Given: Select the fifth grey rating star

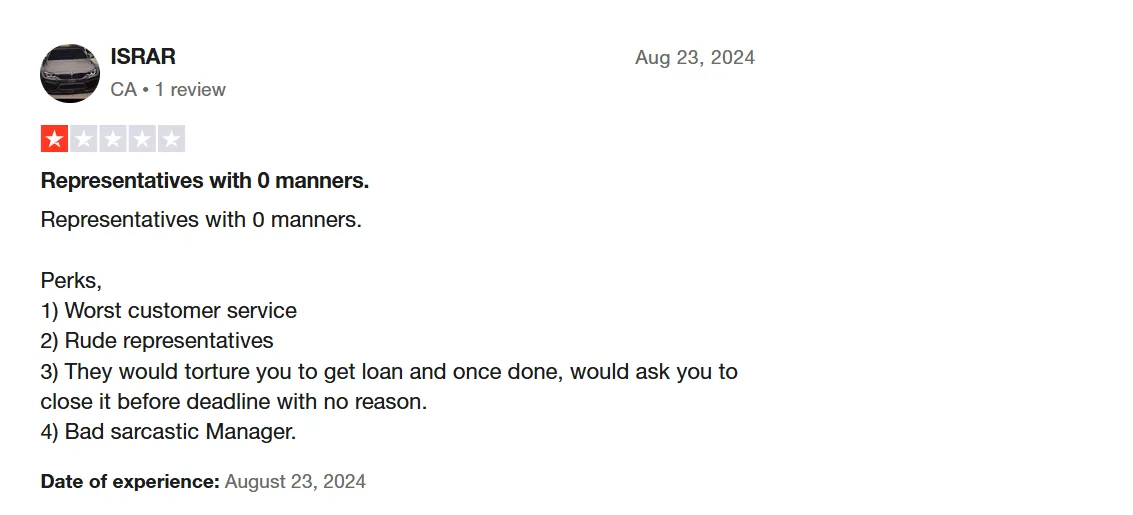Looking at the screenshot, I should [x=171, y=139].
